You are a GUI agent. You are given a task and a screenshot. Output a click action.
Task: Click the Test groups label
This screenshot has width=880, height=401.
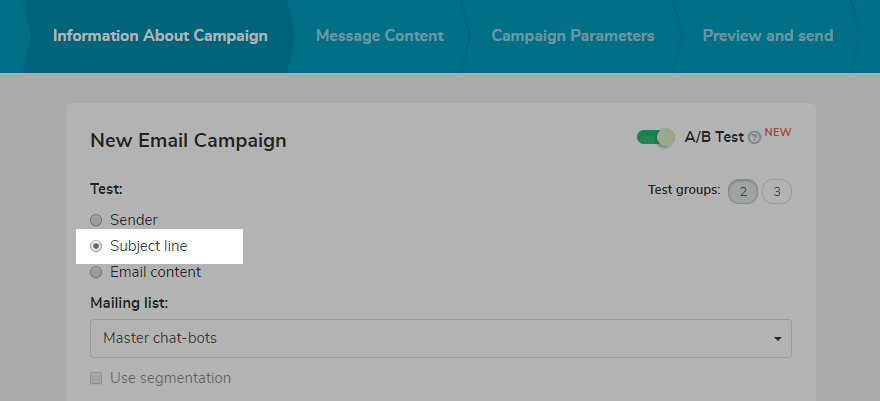click(x=684, y=190)
